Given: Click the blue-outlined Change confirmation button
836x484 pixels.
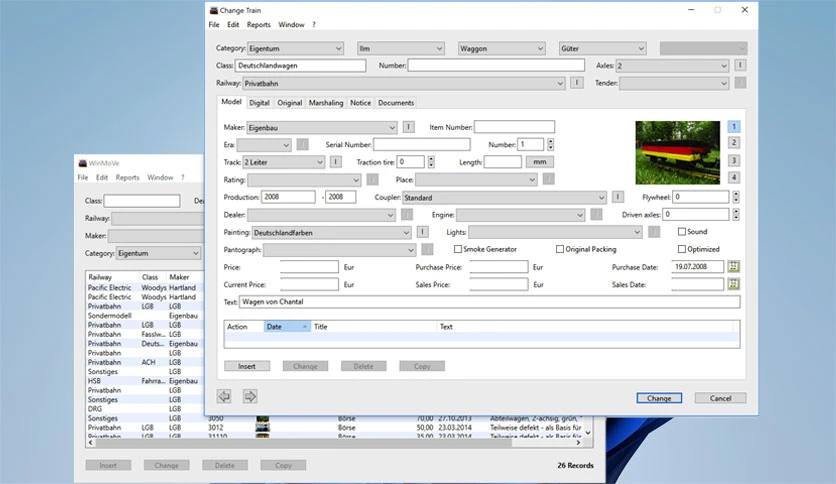Looking at the screenshot, I should pos(659,398).
